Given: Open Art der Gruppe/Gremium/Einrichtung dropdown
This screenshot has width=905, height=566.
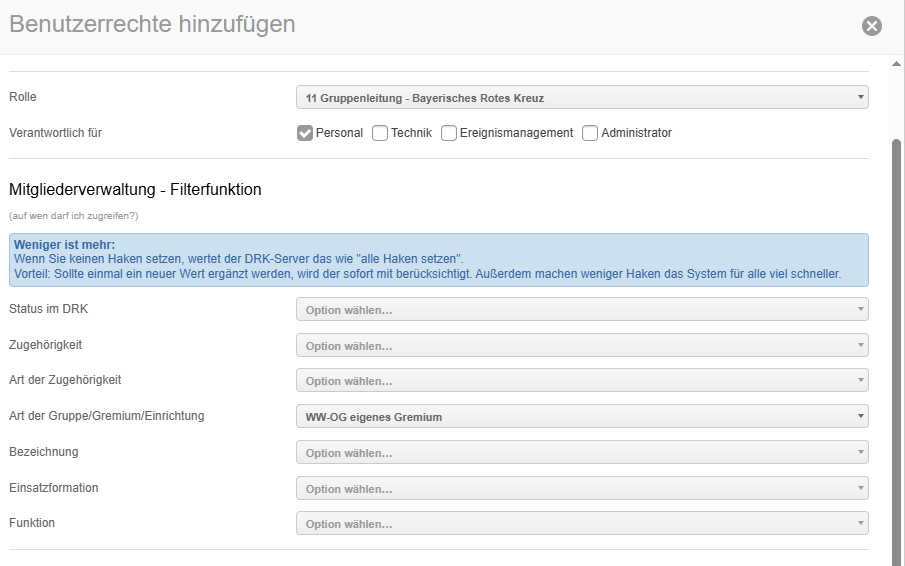Looking at the screenshot, I should pyautogui.click(x=581, y=416).
